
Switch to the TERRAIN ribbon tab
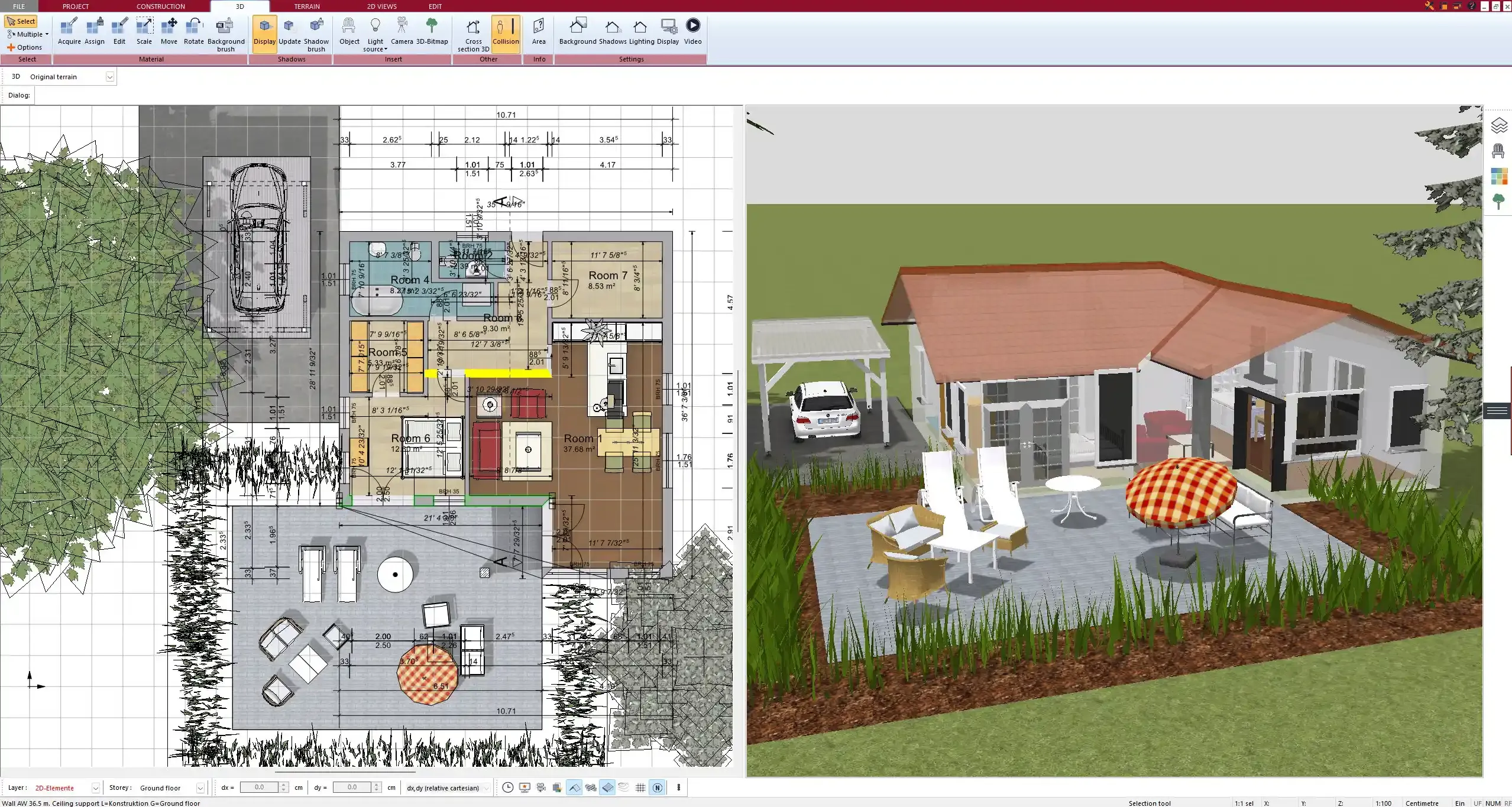(306, 6)
